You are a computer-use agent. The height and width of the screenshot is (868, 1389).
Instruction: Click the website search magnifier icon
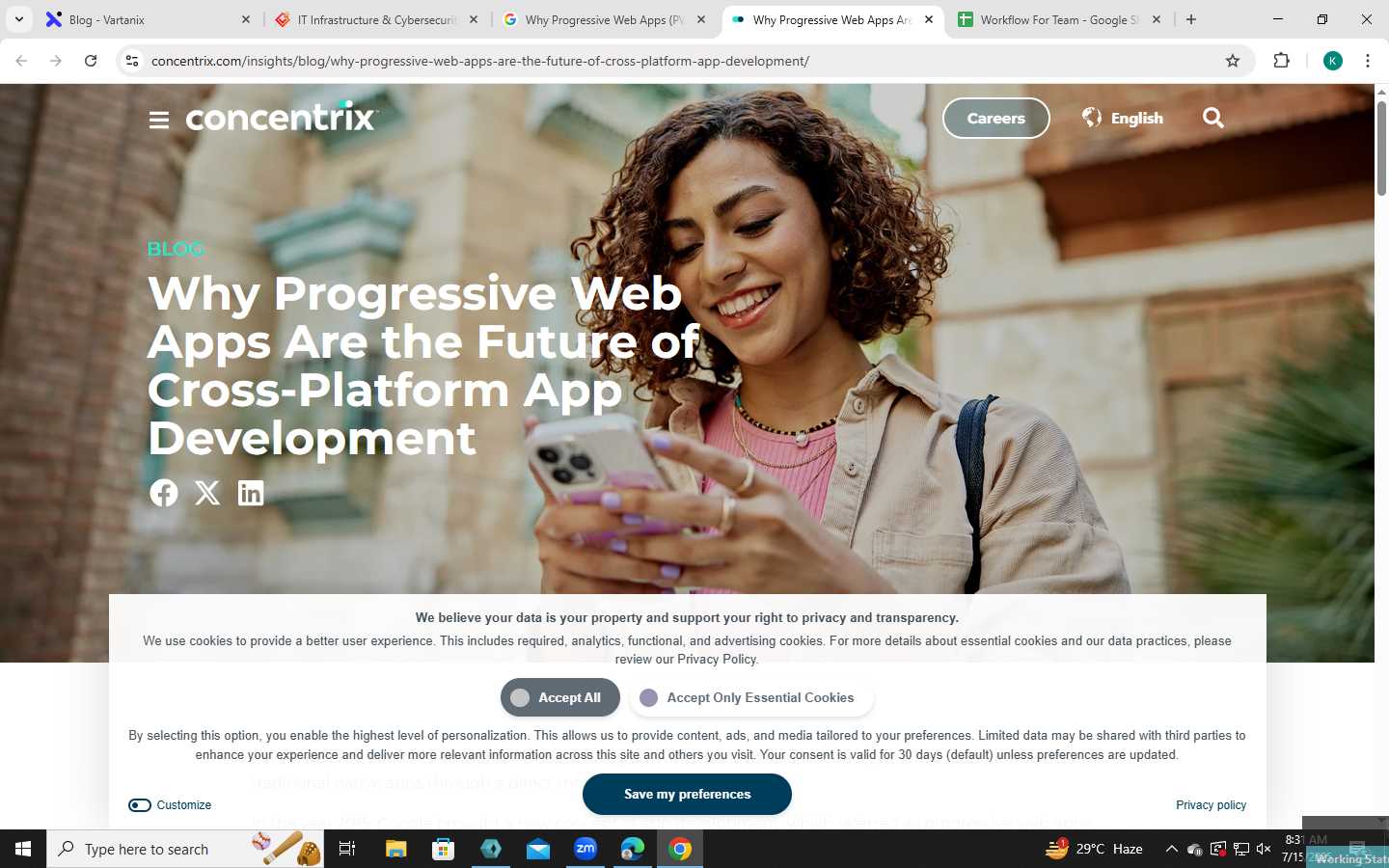(x=1213, y=118)
